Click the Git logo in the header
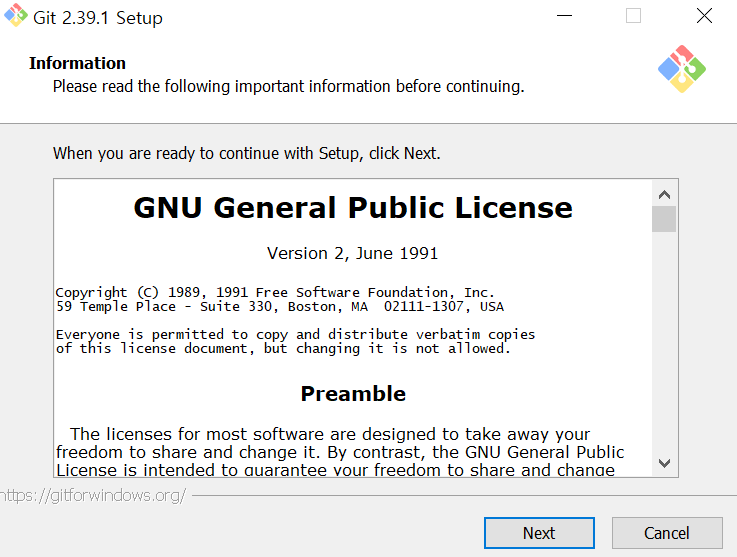This screenshot has height=557, width=737. click(x=682, y=69)
